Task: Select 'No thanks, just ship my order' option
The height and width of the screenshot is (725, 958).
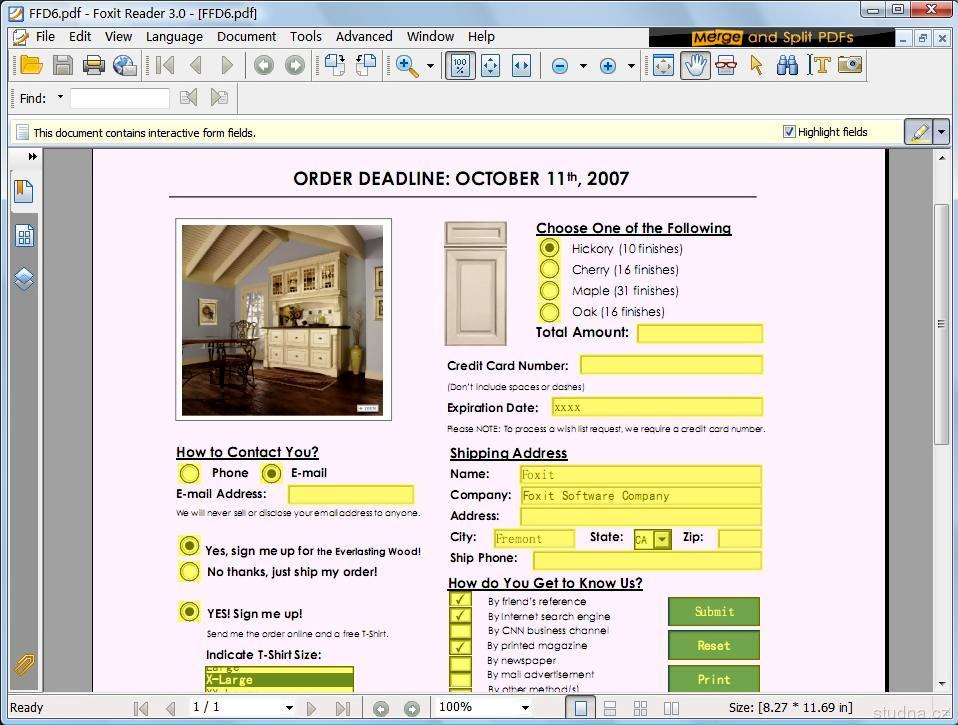Action: [189, 571]
